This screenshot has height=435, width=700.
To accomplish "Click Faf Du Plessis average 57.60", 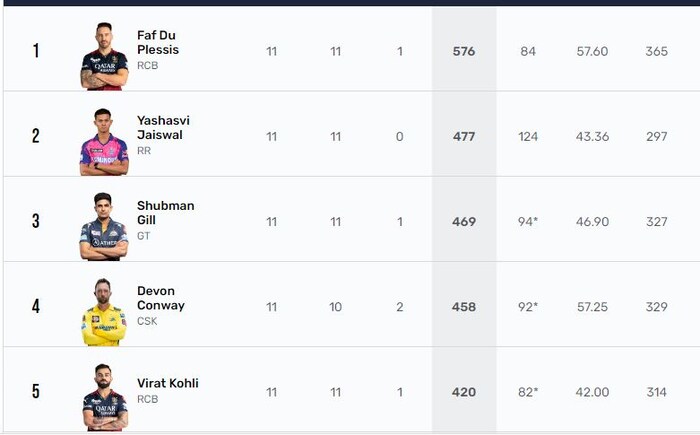I will [x=592, y=51].
